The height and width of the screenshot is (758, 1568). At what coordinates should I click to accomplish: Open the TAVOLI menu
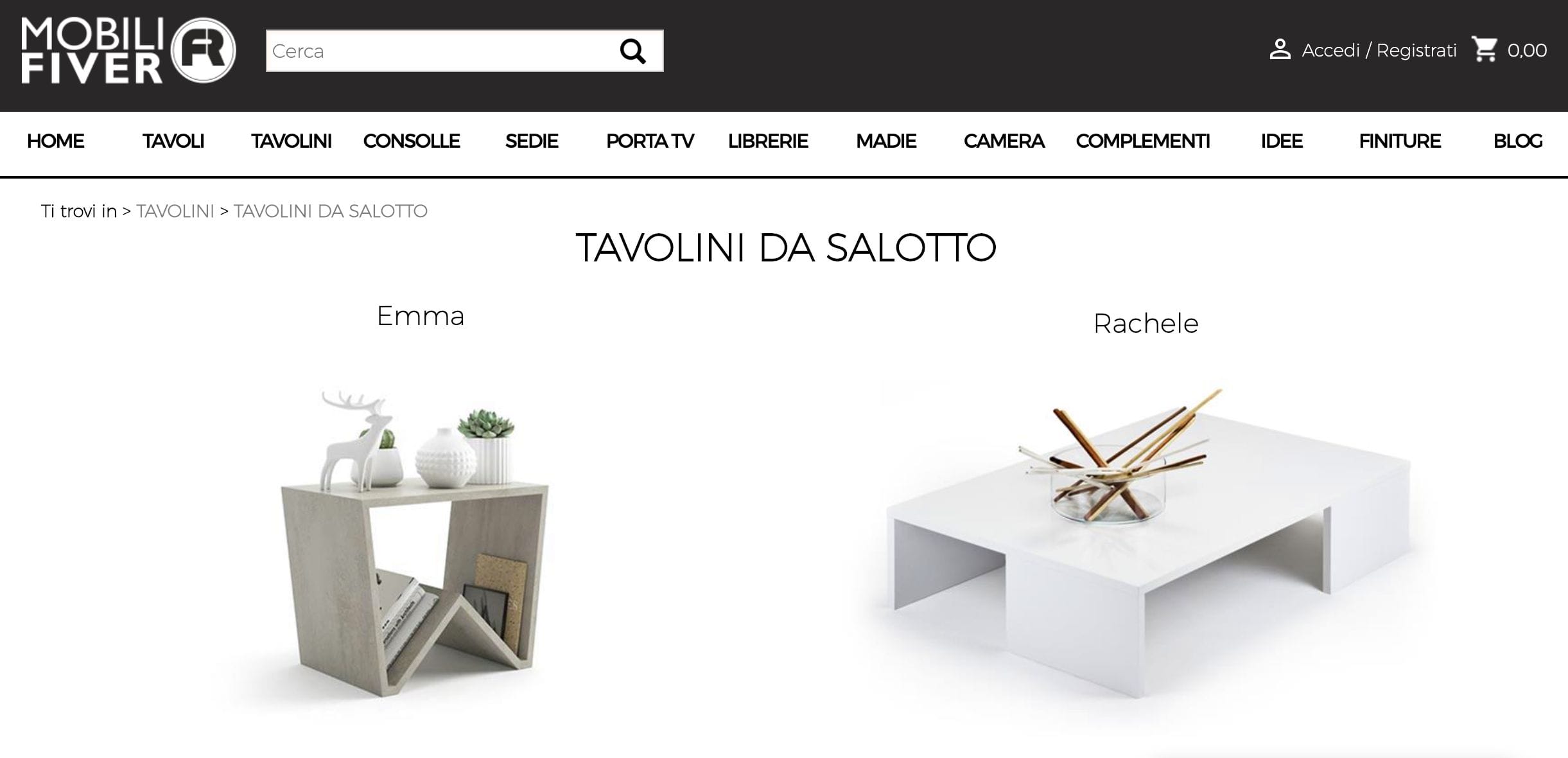[x=173, y=141]
